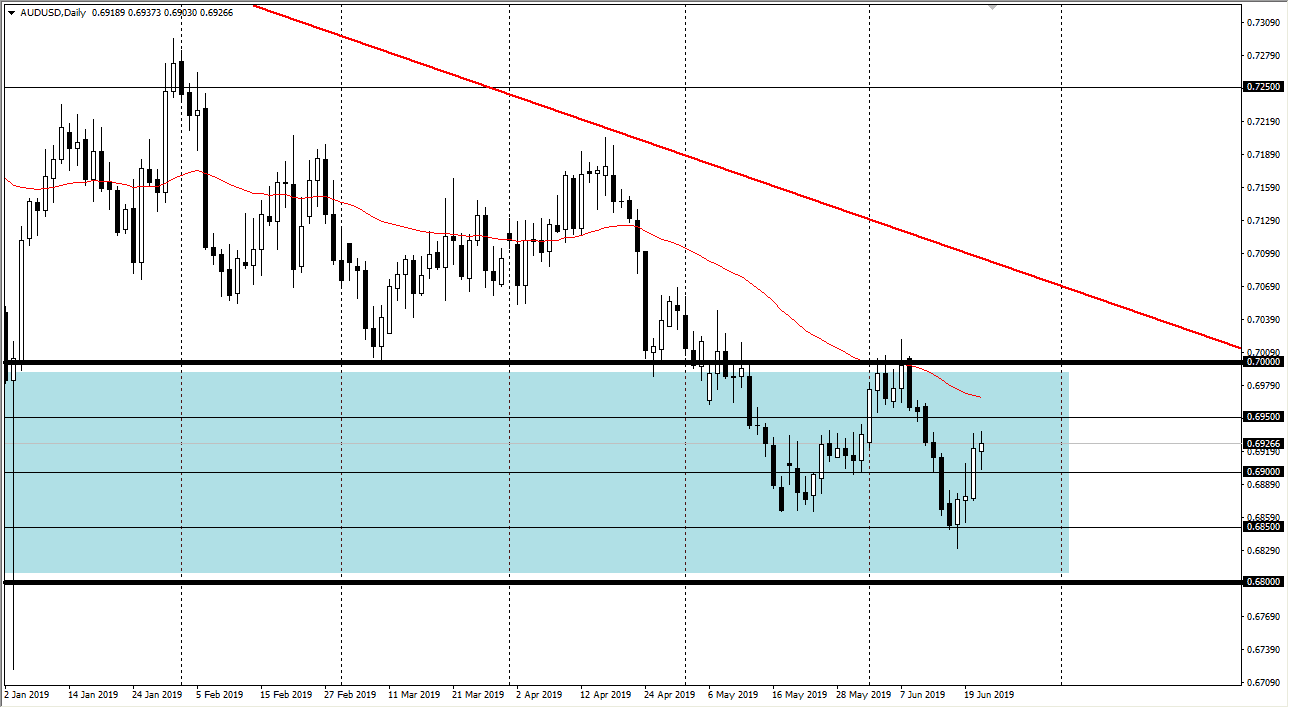Image resolution: width=1289 pixels, height=708 pixels.
Task: Click the 21 Mar 2019 date label
Action: (477, 694)
